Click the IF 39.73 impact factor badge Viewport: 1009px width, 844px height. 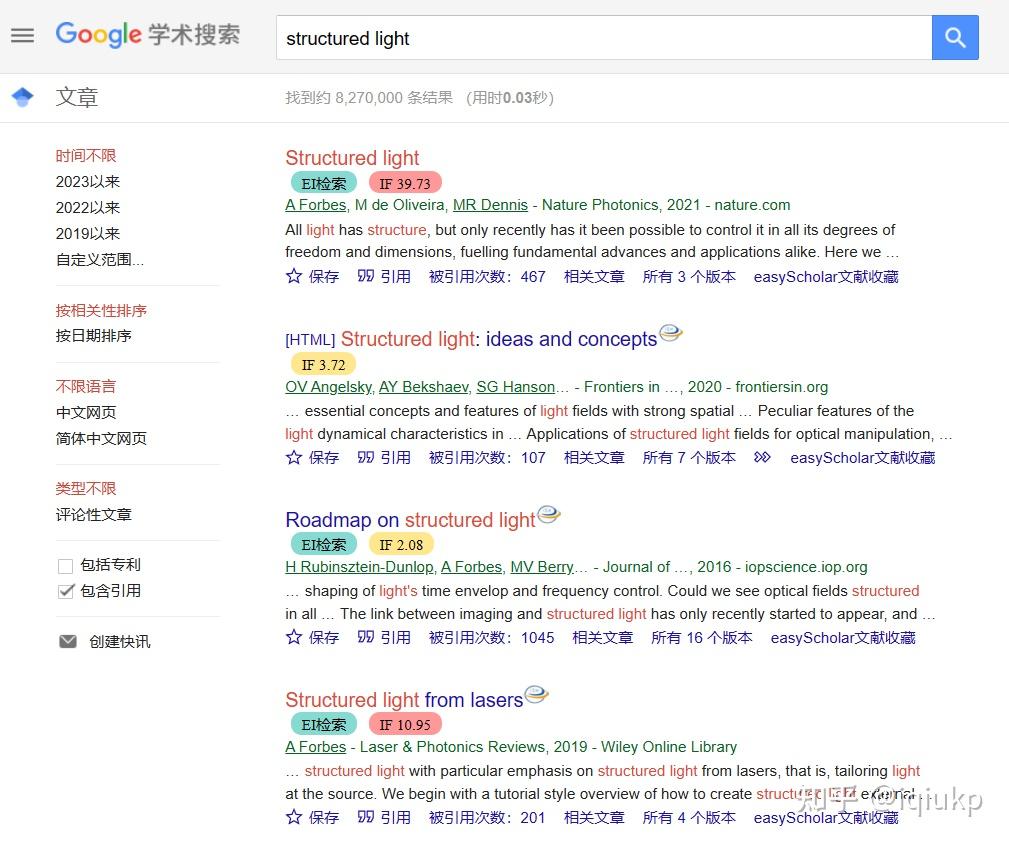tap(404, 183)
